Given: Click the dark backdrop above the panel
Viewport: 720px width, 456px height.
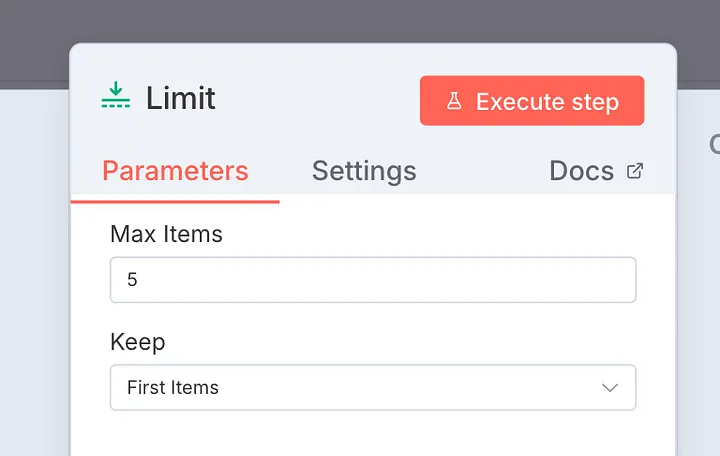Looking at the screenshot, I should click(360, 20).
